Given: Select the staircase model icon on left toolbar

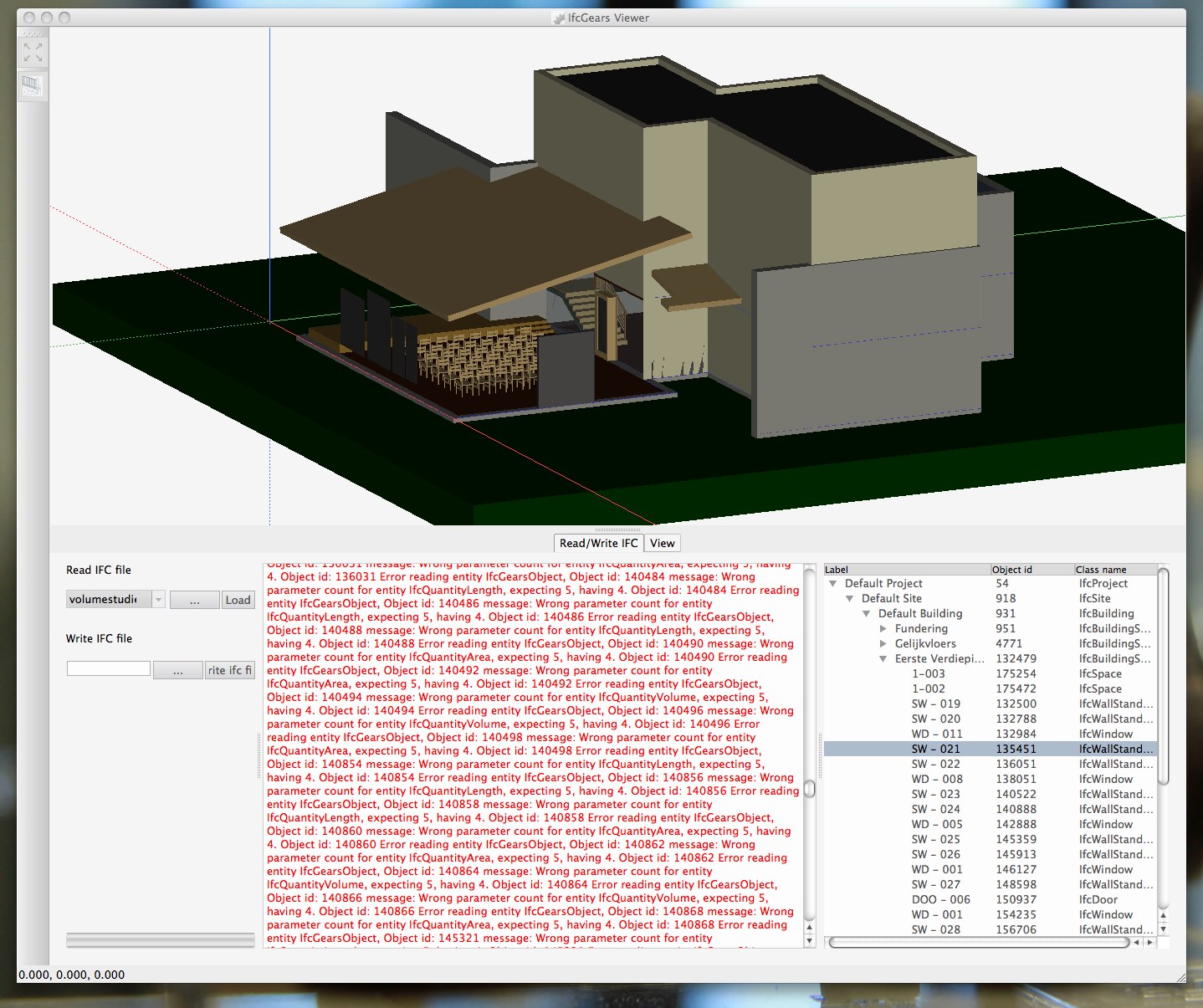Looking at the screenshot, I should (x=33, y=85).
